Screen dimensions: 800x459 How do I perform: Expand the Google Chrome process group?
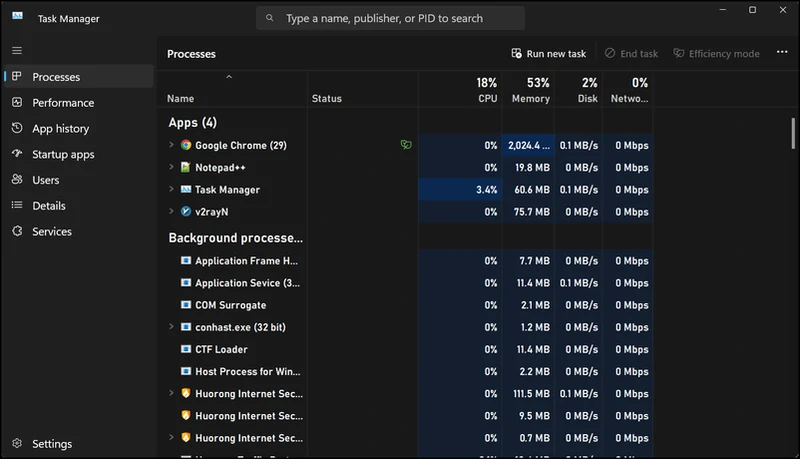(x=172, y=145)
